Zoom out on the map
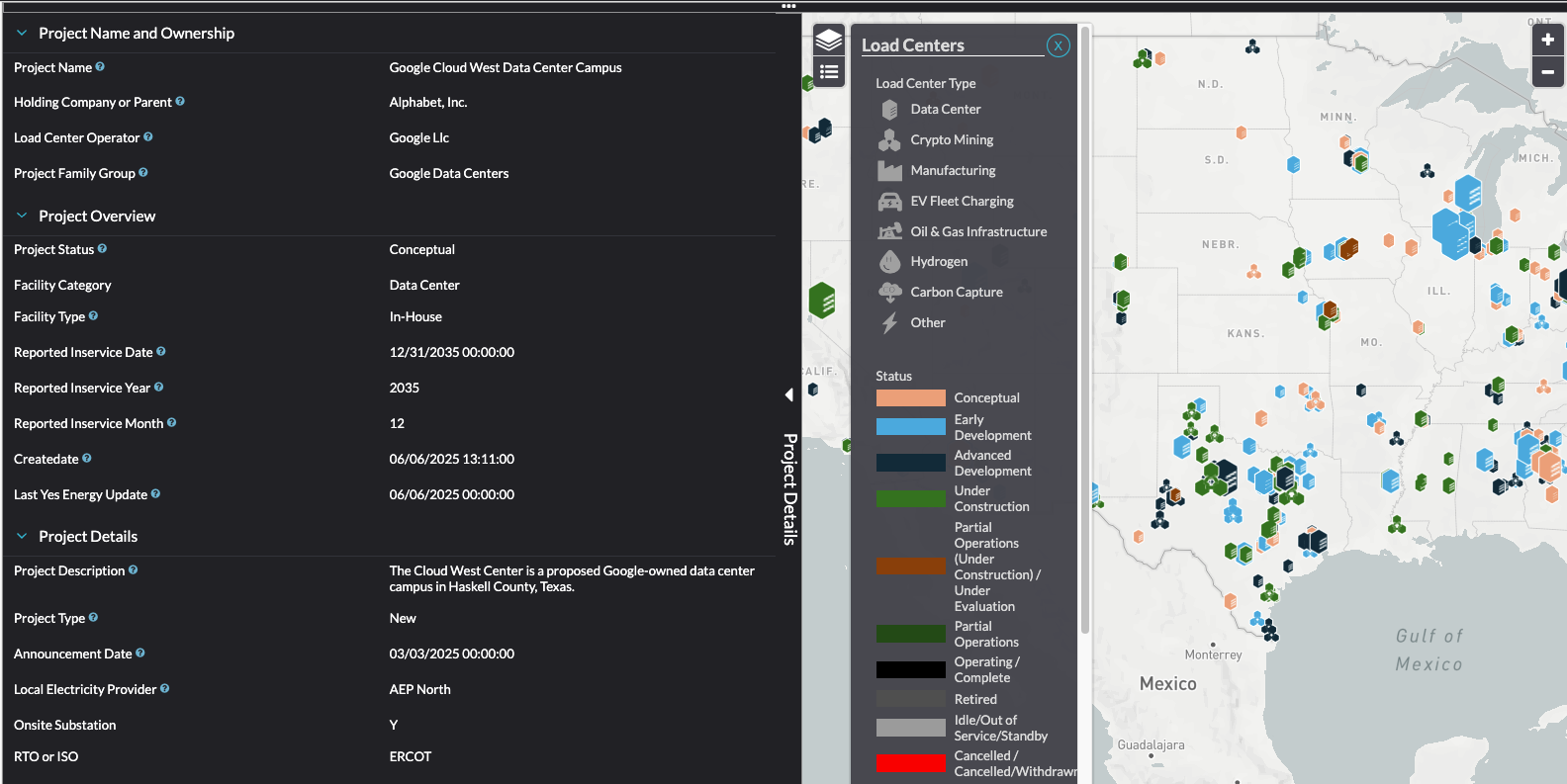 tap(1548, 72)
